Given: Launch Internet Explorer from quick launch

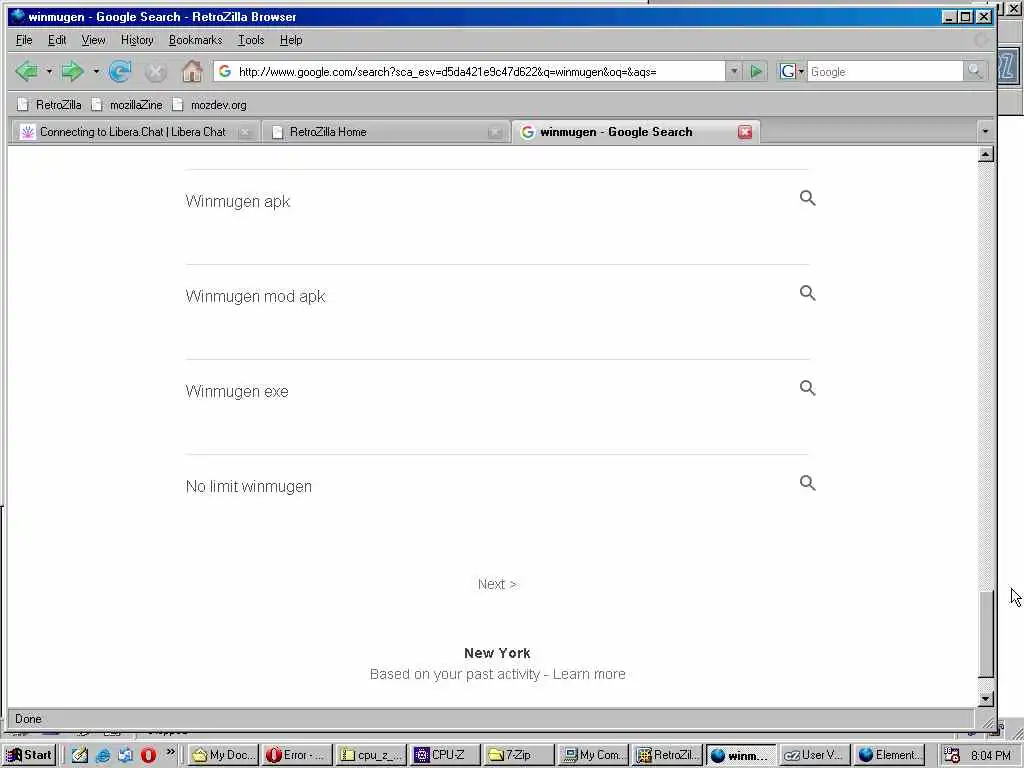Looking at the screenshot, I should [x=103, y=755].
